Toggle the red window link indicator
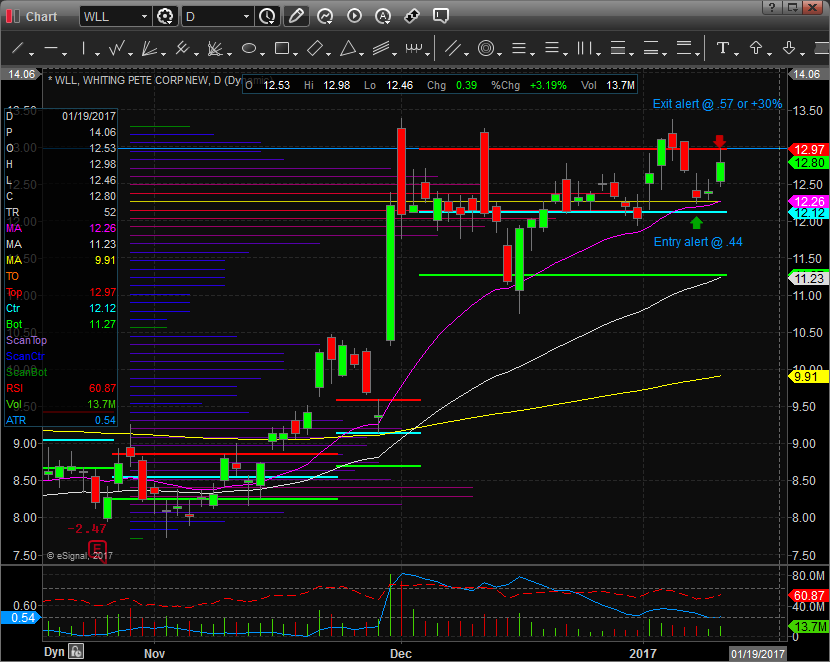Image resolution: width=830 pixels, height=662 pixels. [x=12, y=16]
